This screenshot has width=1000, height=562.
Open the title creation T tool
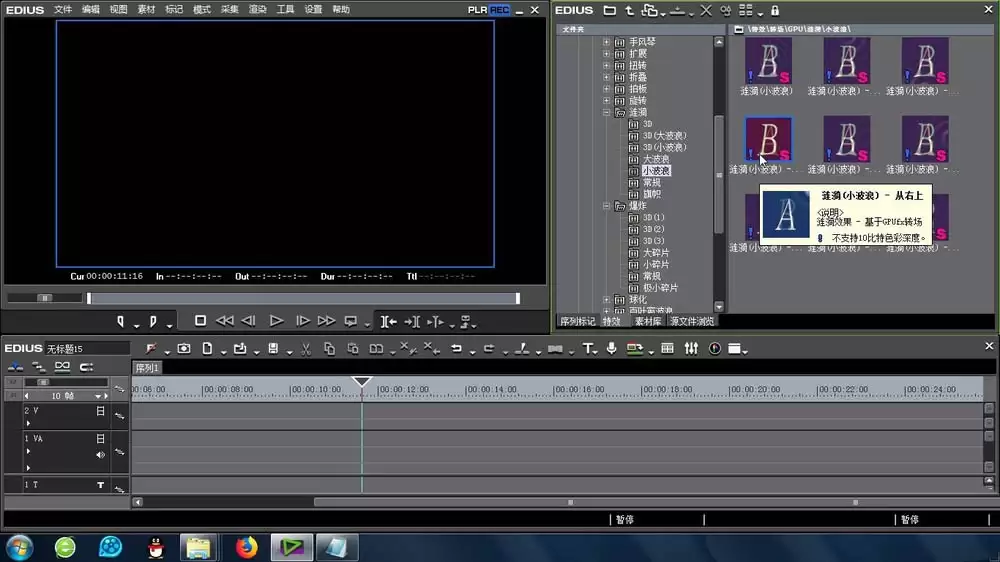click(x=587, y=349)
